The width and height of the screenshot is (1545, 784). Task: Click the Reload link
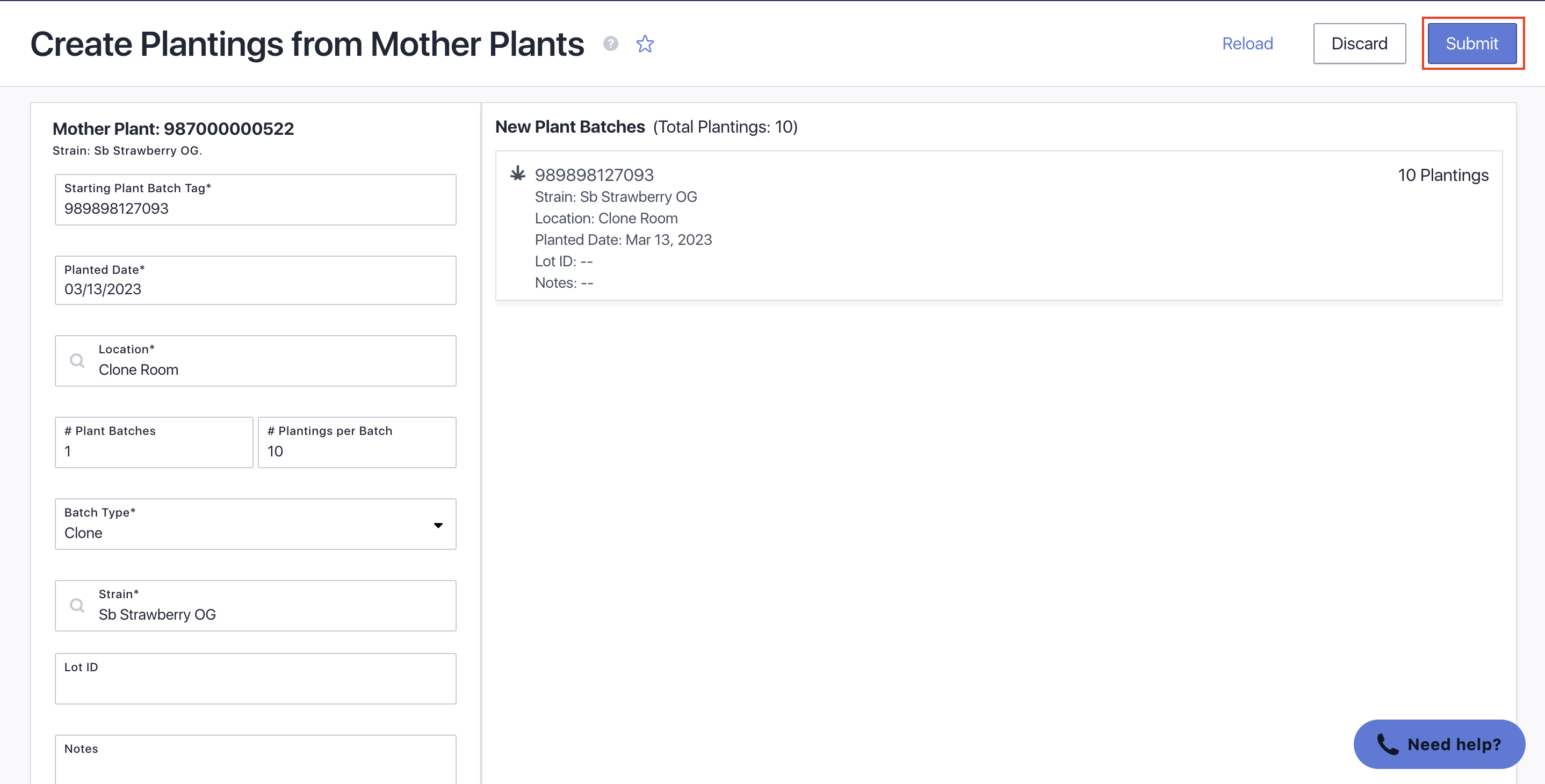1247,43
